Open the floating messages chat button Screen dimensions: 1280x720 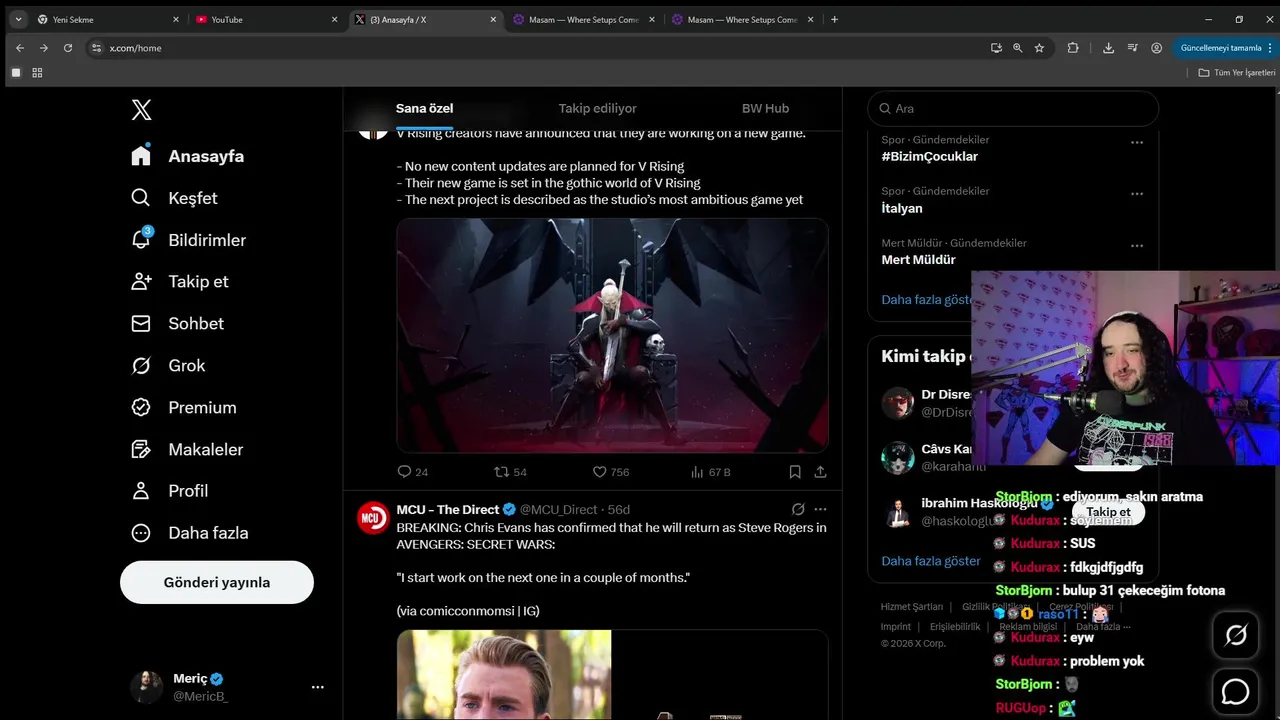[1236, 691]
